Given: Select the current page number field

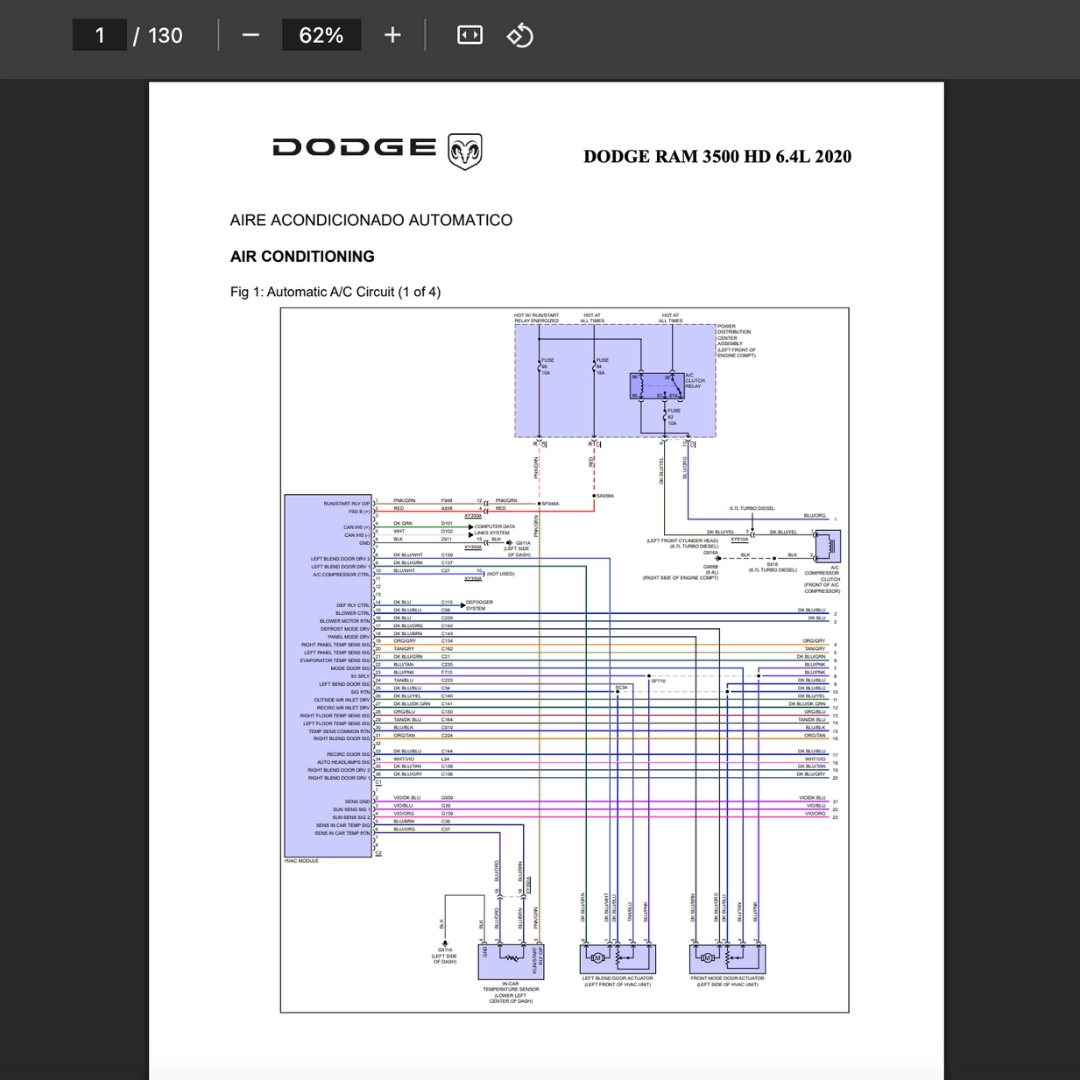Looking at the screenshot, I should 100,35.
